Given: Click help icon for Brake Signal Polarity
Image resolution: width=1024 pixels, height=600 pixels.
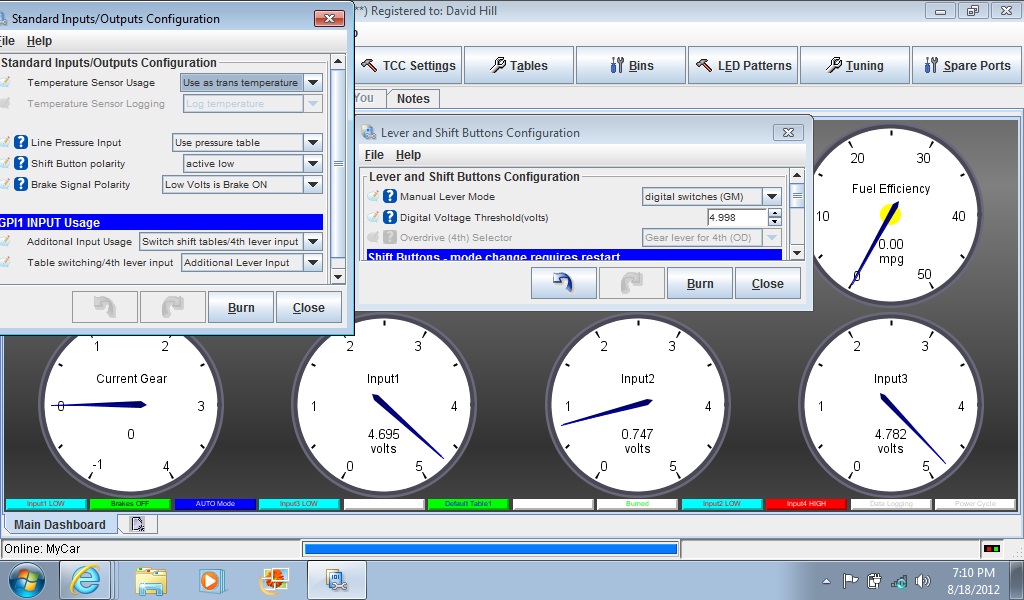Looking at the screenshot, I should pos(21,184).
